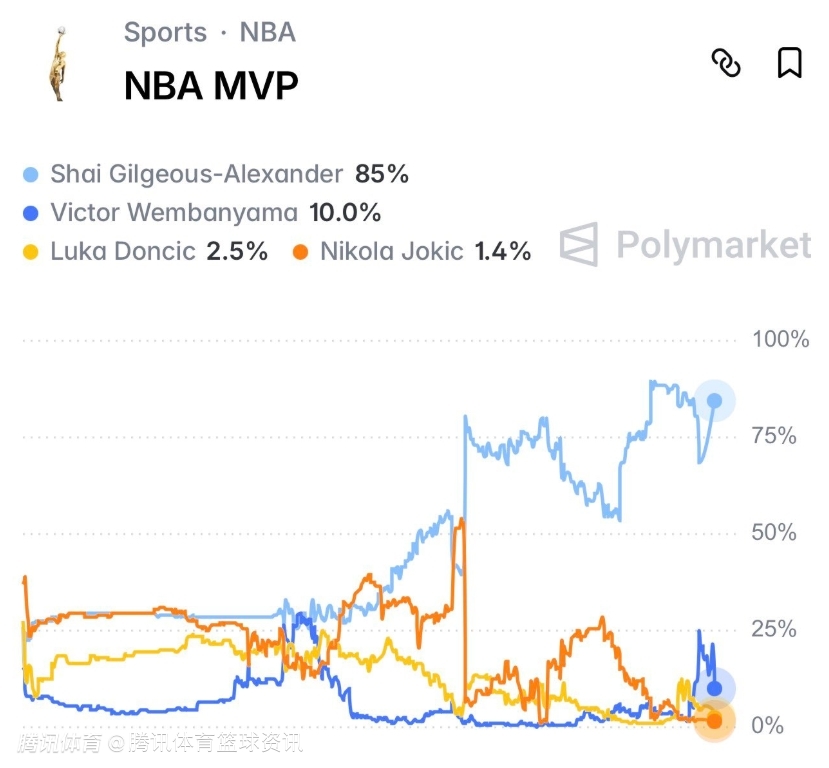Select Shai Gilgeous-Alexander in the legend
Viewport: 829px width, 768px height.
pyautogui.click(x=196, y=174)
